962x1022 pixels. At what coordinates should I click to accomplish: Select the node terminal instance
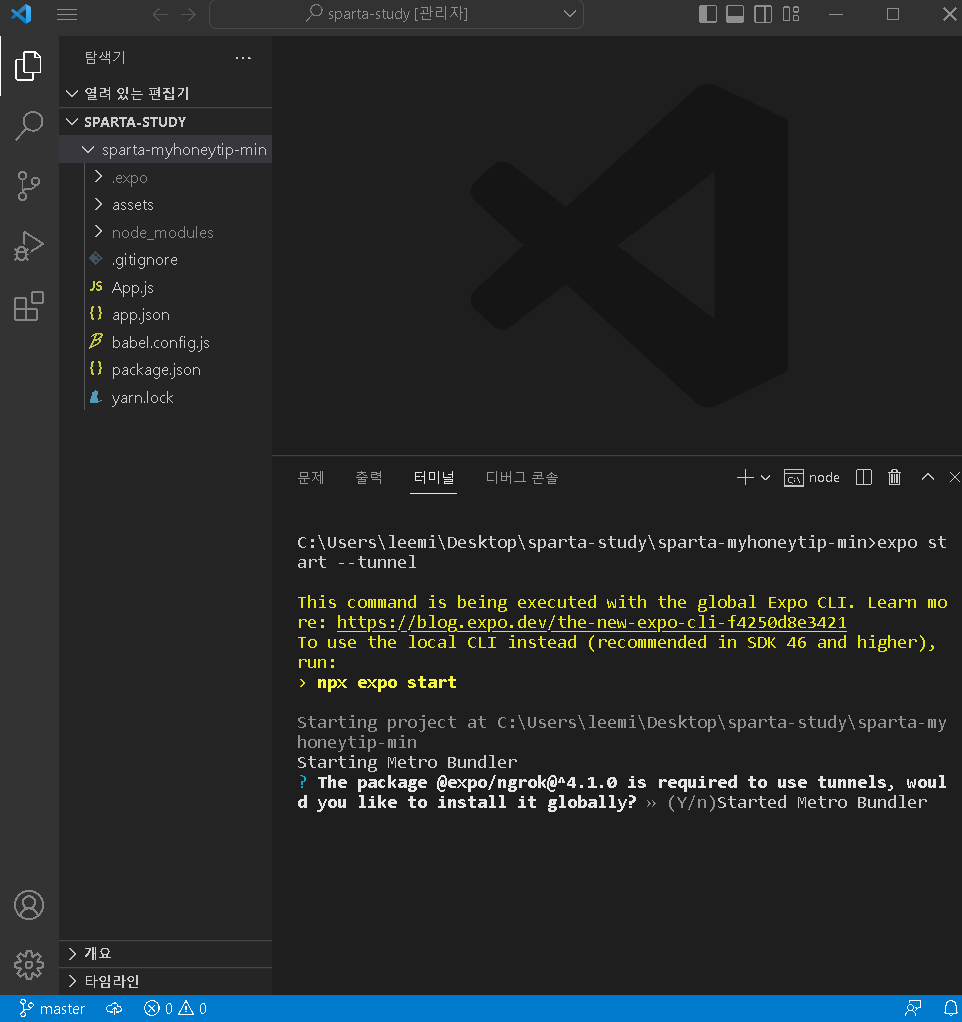coord(812,478)
